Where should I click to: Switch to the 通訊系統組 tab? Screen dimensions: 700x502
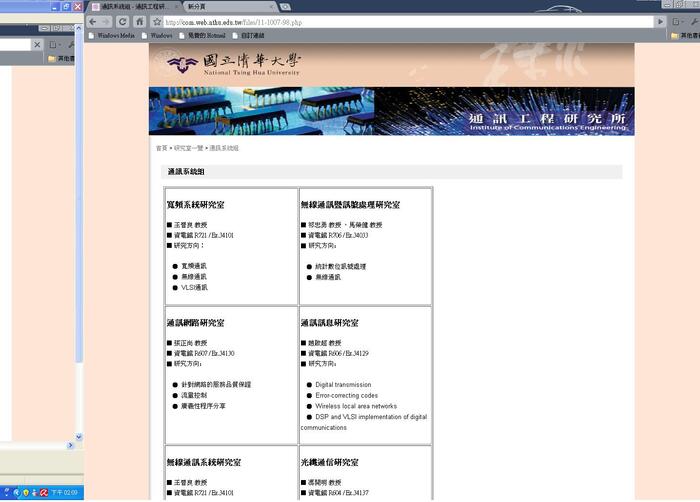pos(133,7)
